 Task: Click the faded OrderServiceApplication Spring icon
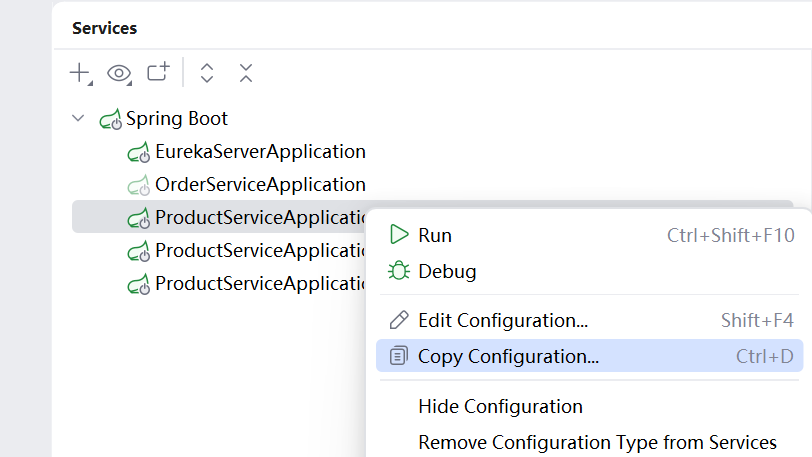point(138,185)
